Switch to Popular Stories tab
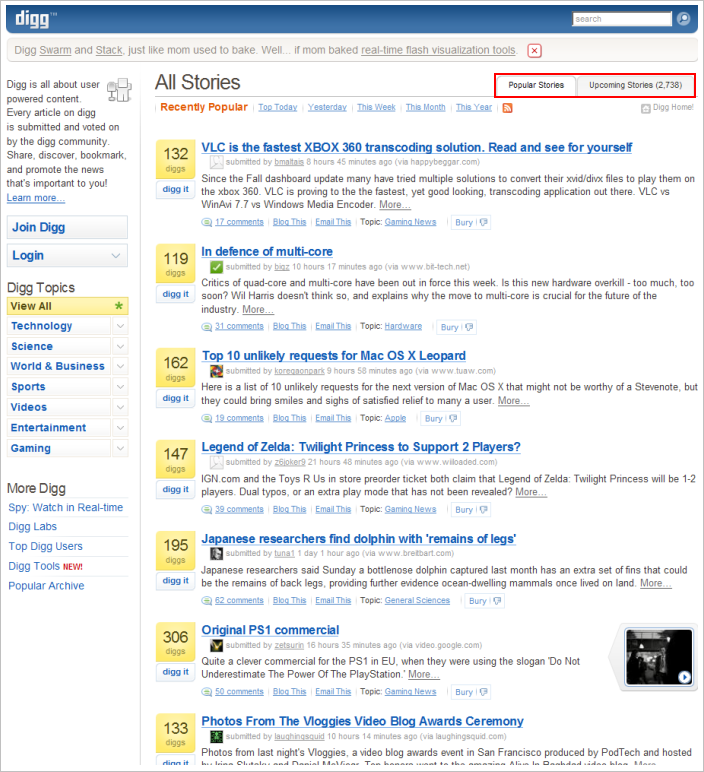The height and width of the screenshot is (772, 704). pos(536,86)
